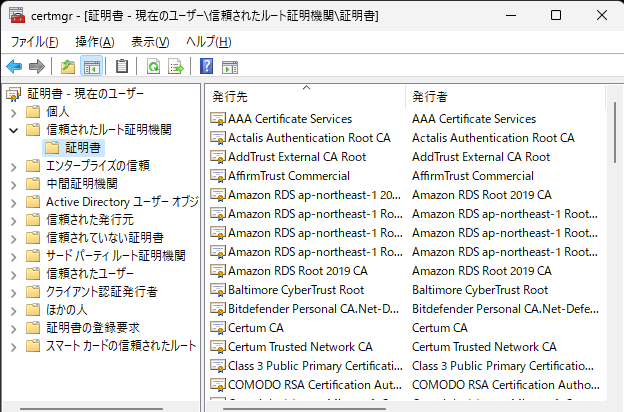Viewport: 624px width, 412px height.
Task: Go up one level folder icon
Action: pyautogui.click(x=68, y=66)
